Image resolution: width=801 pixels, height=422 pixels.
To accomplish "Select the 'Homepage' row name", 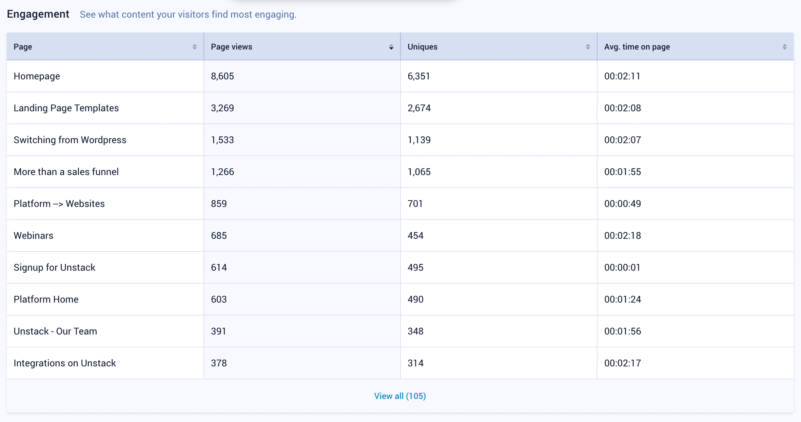I will (x=37, y=76).
